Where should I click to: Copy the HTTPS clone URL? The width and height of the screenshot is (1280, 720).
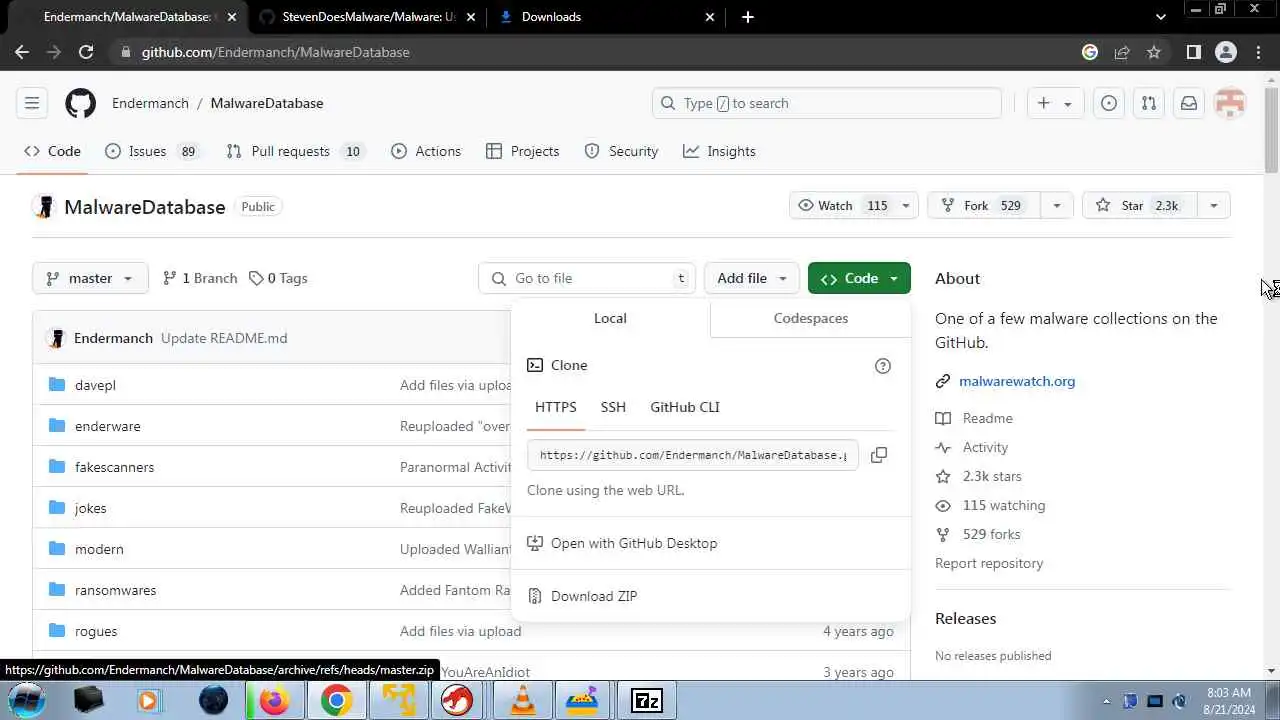[879, 455]
